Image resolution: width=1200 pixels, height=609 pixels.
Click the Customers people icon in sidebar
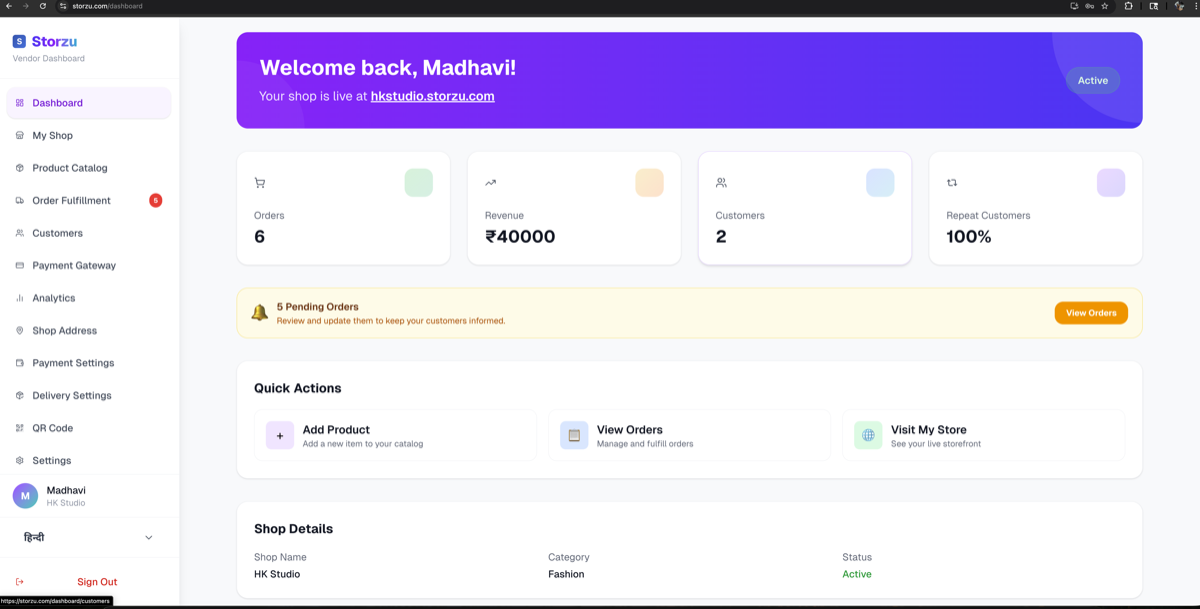click(20, 233)
